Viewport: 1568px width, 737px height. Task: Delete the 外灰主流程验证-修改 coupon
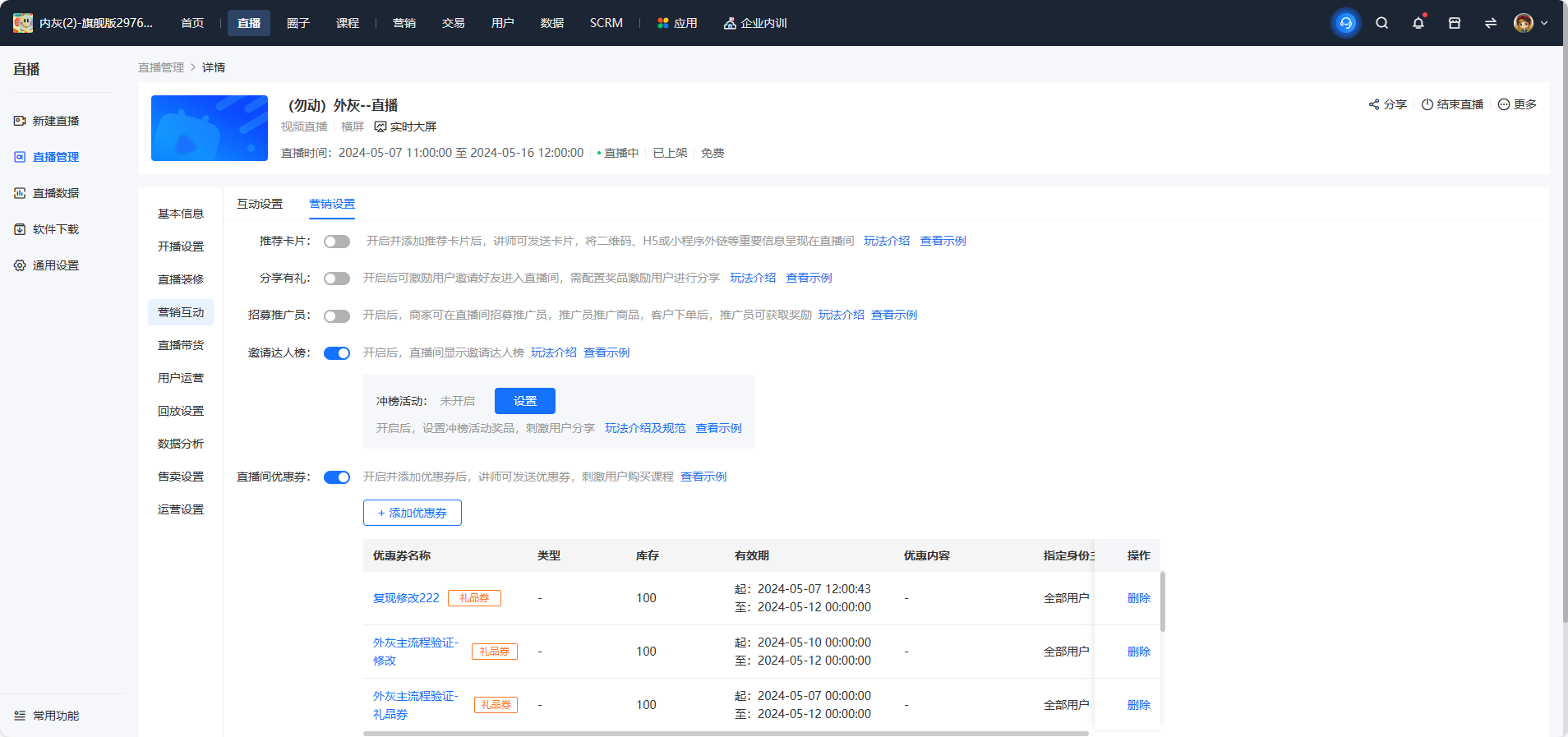point(1139,652)
